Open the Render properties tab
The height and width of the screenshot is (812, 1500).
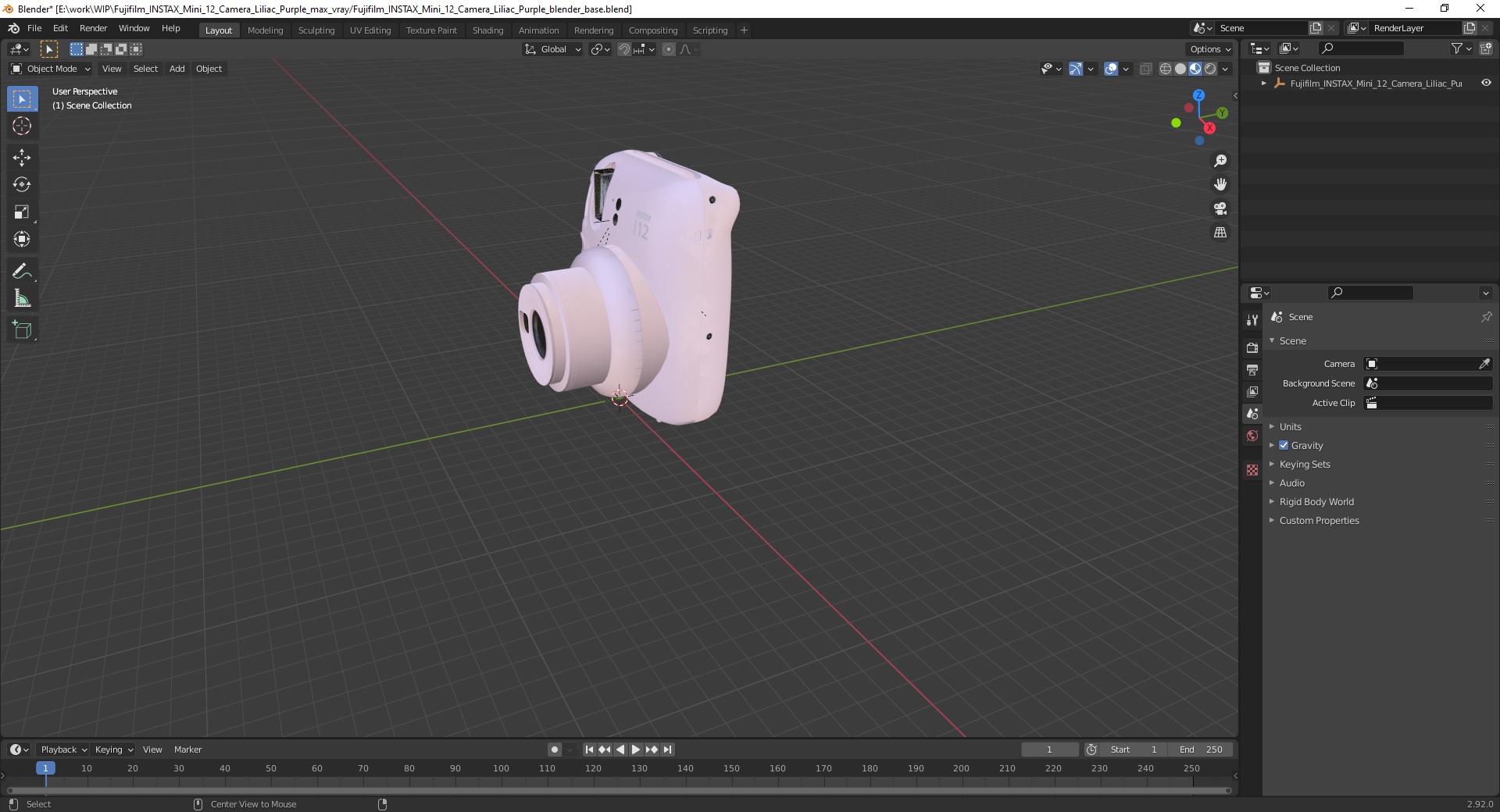(x=1252, y=347)
